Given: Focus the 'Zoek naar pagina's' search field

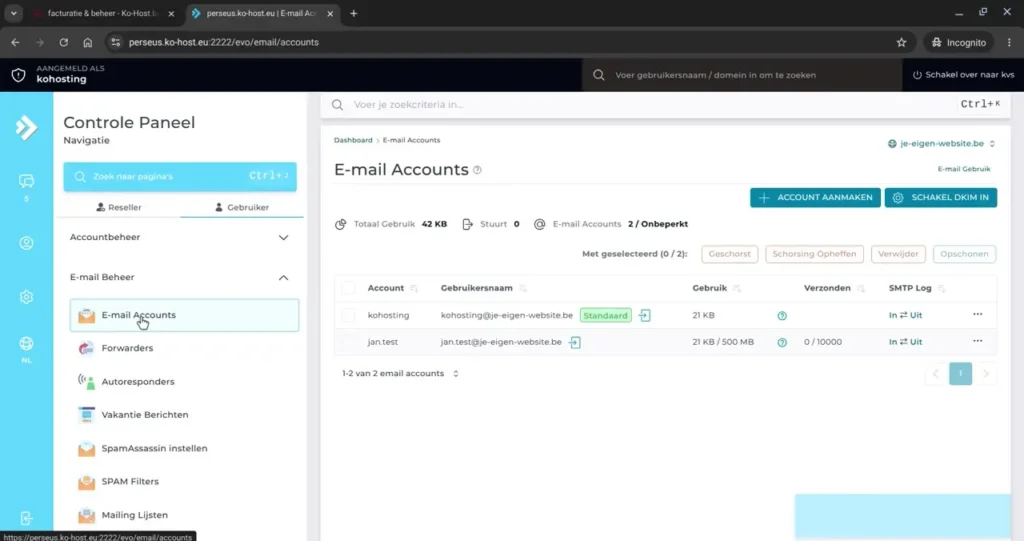Looking at the screenshot, I should (x=180, y=176).
